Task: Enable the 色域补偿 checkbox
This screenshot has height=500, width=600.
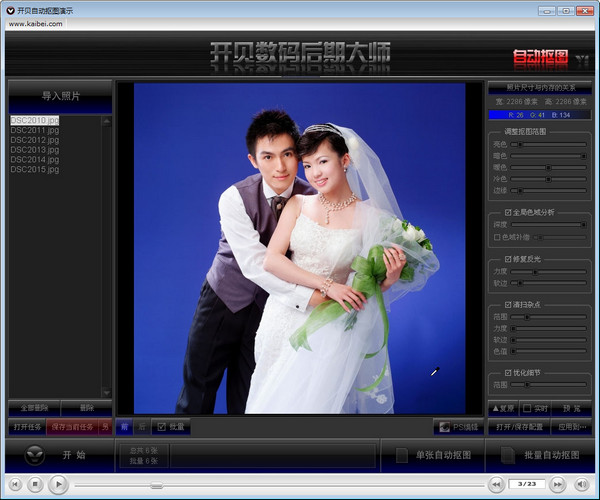Action: 498,237
